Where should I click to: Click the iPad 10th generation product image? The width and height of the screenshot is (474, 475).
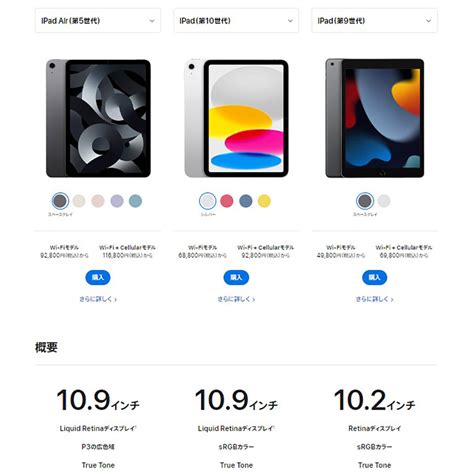point(236,118)
